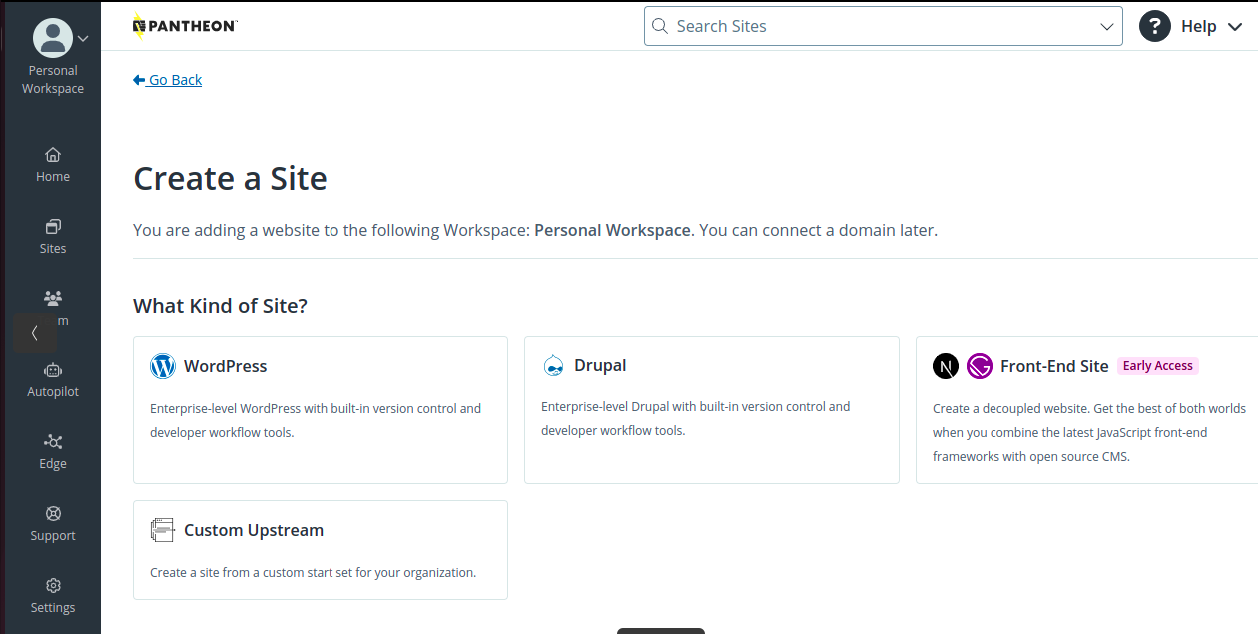Open the Sites sidebar icon
1258x634 pixels.
[53, 227]
